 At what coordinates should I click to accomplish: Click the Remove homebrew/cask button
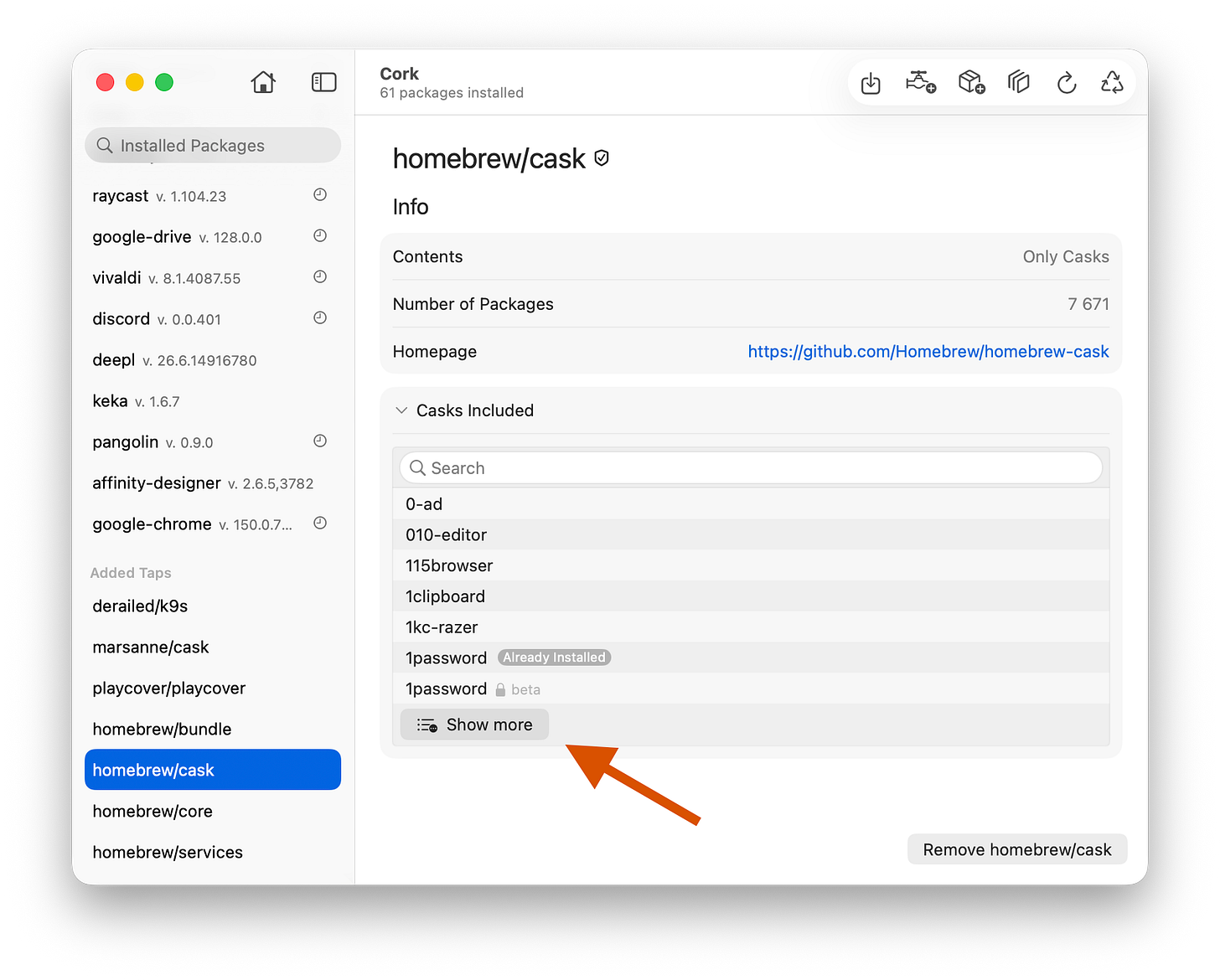tap(1017, 849)
